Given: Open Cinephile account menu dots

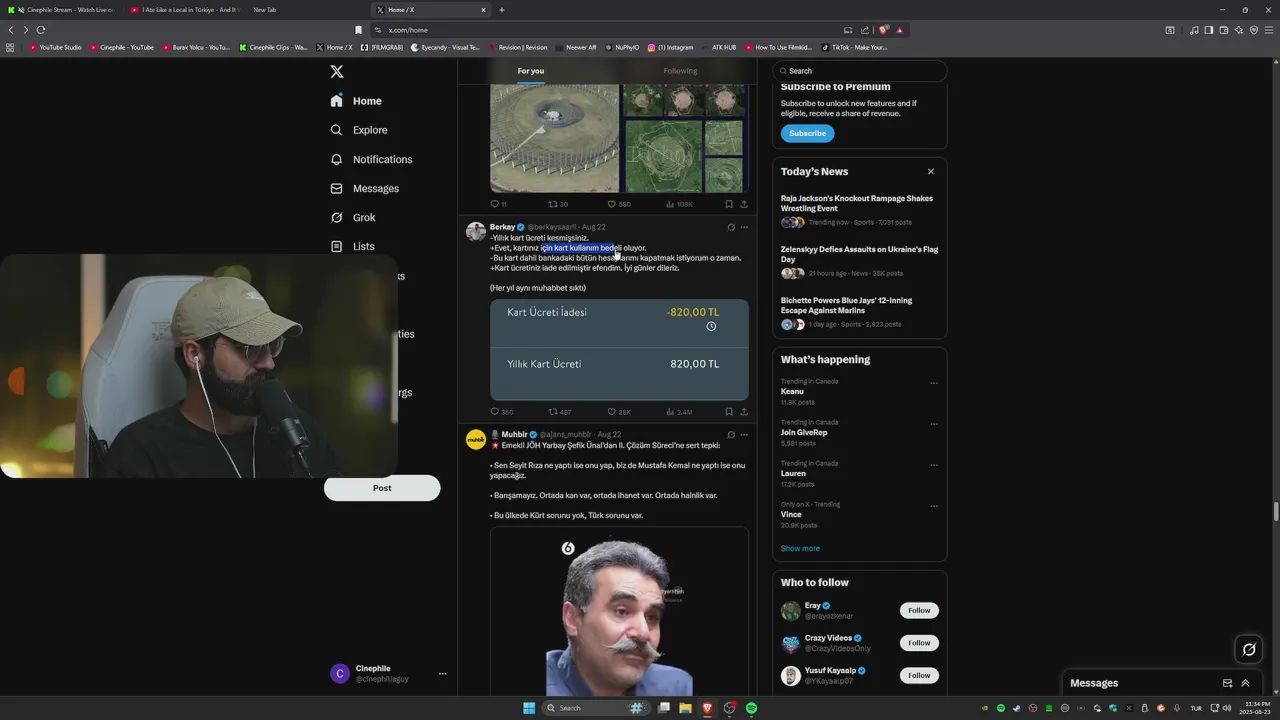Looking at the screenshot, I should tap(442, 674).
